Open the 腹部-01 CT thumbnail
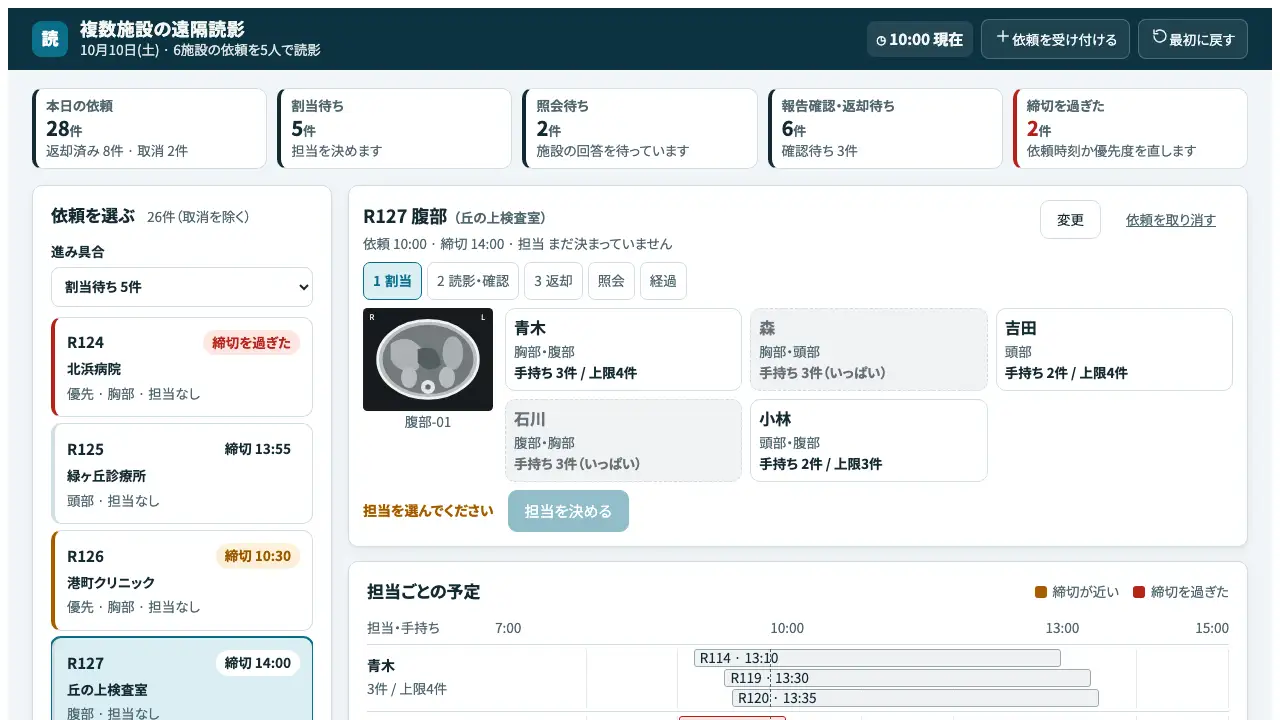Screen dimensions: 1280x720 428,359
